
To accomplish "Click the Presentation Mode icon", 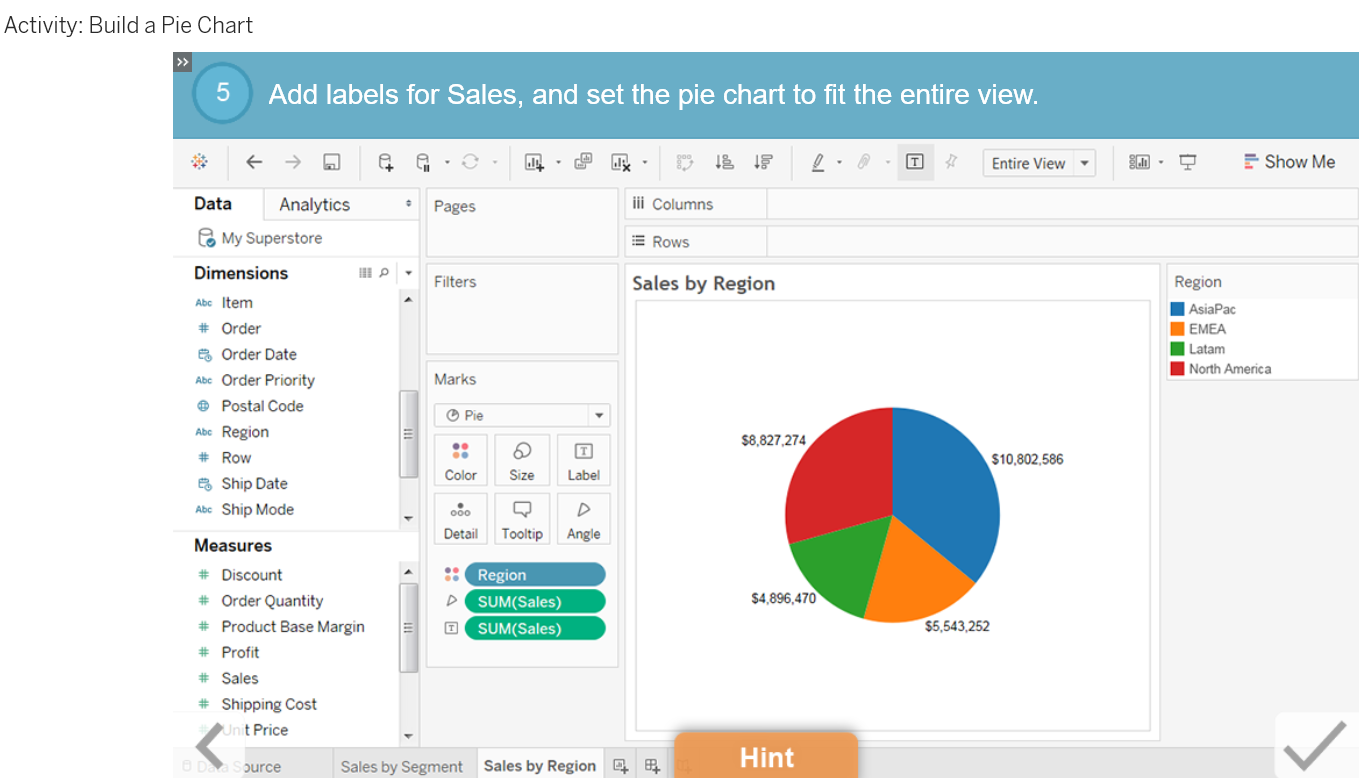I will tap(1188, 162).
